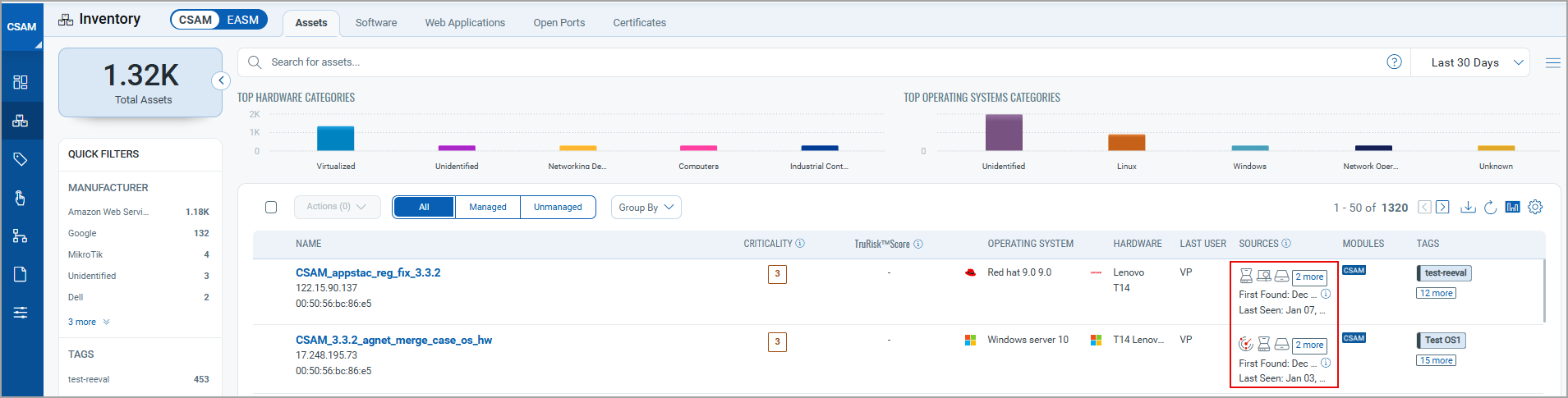
Task: Open the Inventory icon in left sidebar
Action: coord(21,121)
